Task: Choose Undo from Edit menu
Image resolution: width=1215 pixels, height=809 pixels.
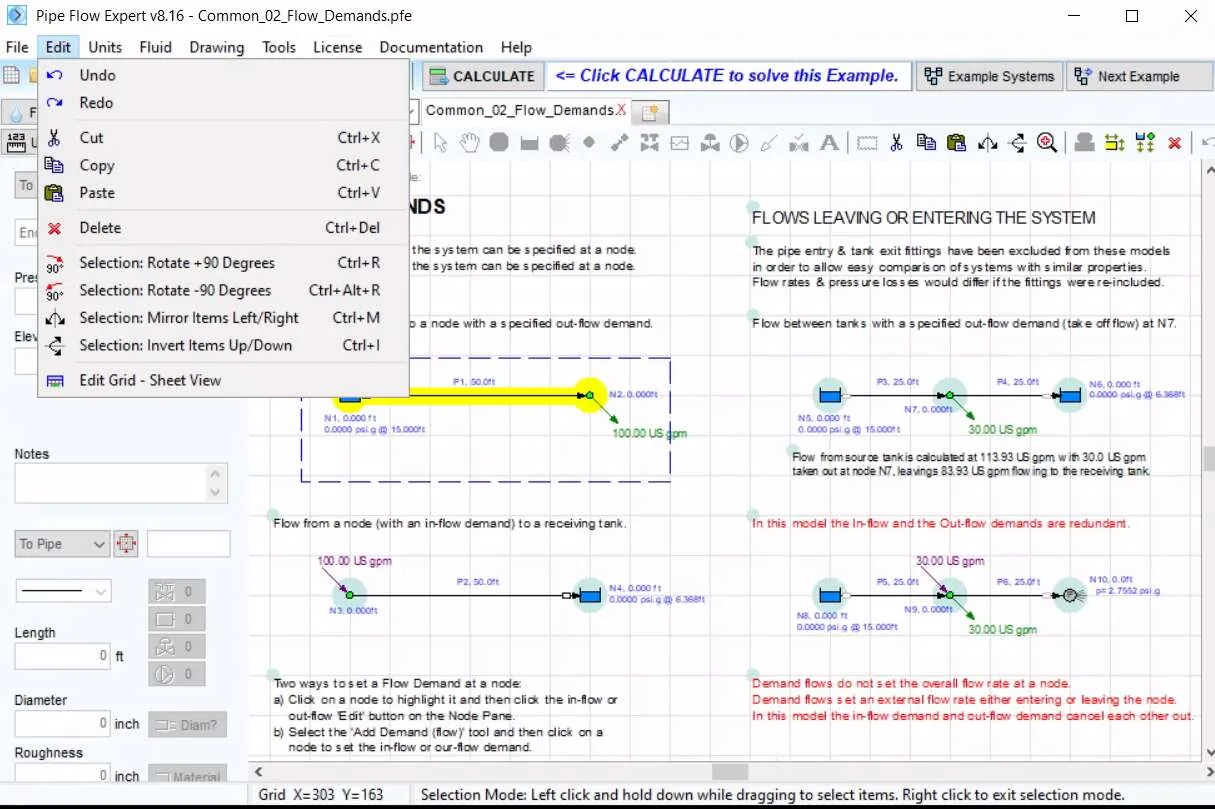Action: tap(222, 75)
